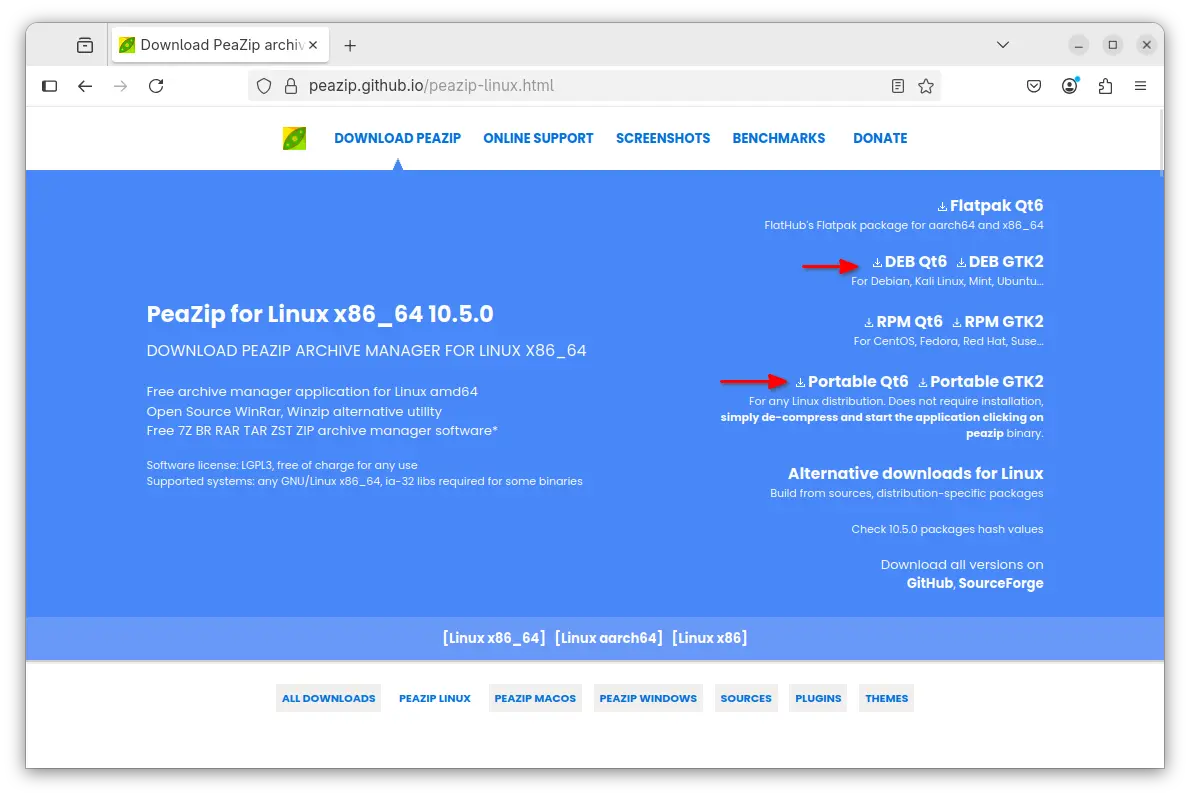Open the hamburger application menu

[x=1141, y=86]
